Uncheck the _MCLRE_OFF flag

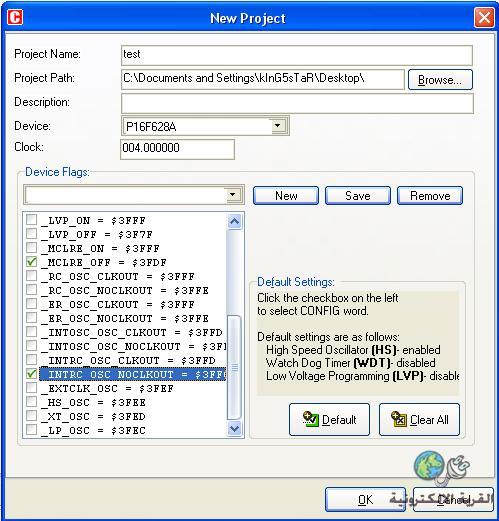(31, 262)
